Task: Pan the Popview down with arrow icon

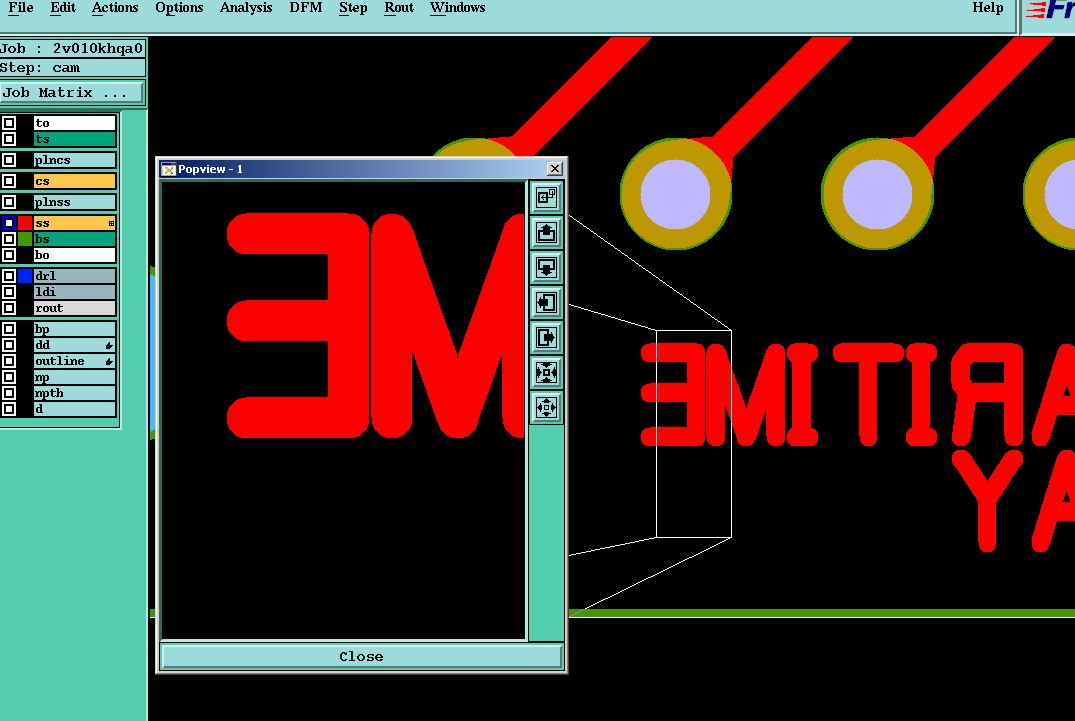Action: (x=546, y=267)
